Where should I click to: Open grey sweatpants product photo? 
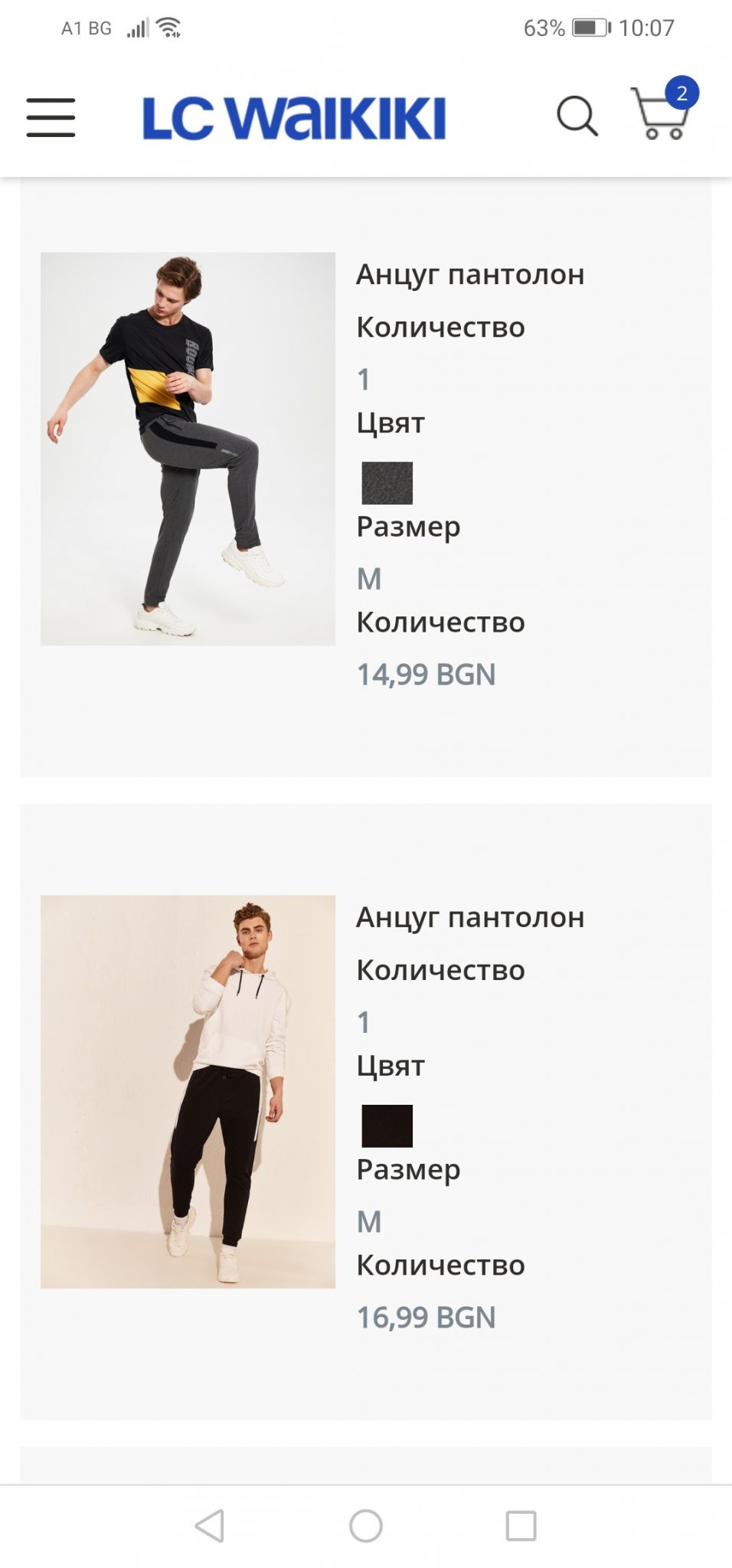tap(188, 449)
